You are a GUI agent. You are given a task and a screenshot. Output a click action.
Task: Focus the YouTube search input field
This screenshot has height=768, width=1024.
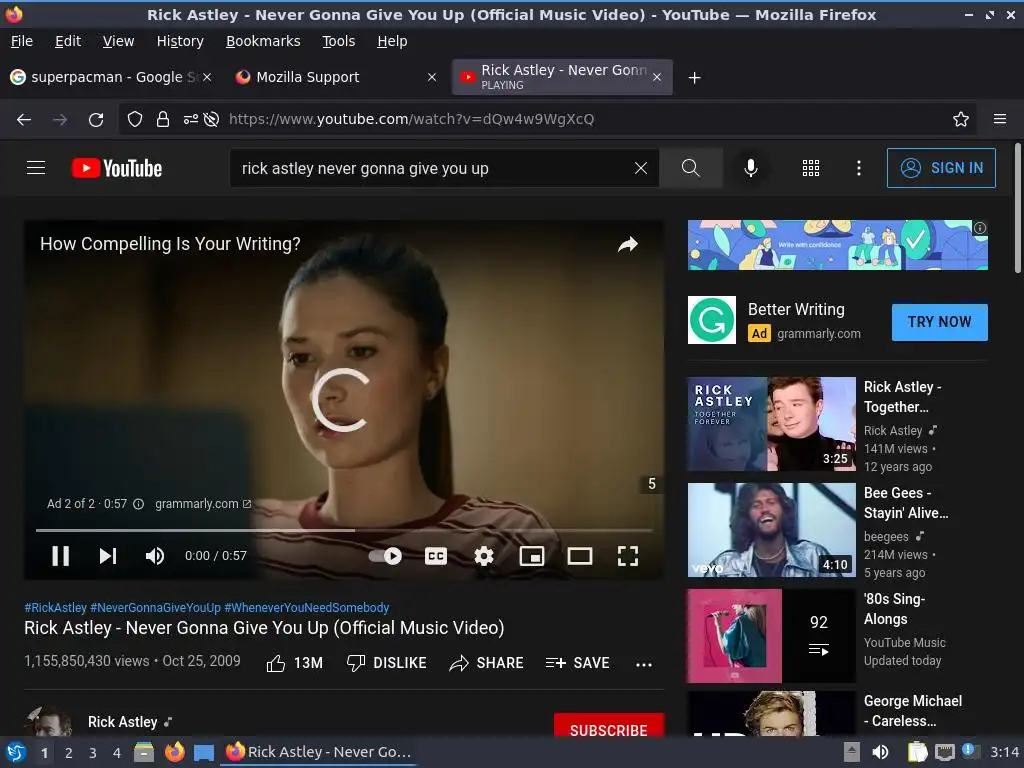[431, 168]
